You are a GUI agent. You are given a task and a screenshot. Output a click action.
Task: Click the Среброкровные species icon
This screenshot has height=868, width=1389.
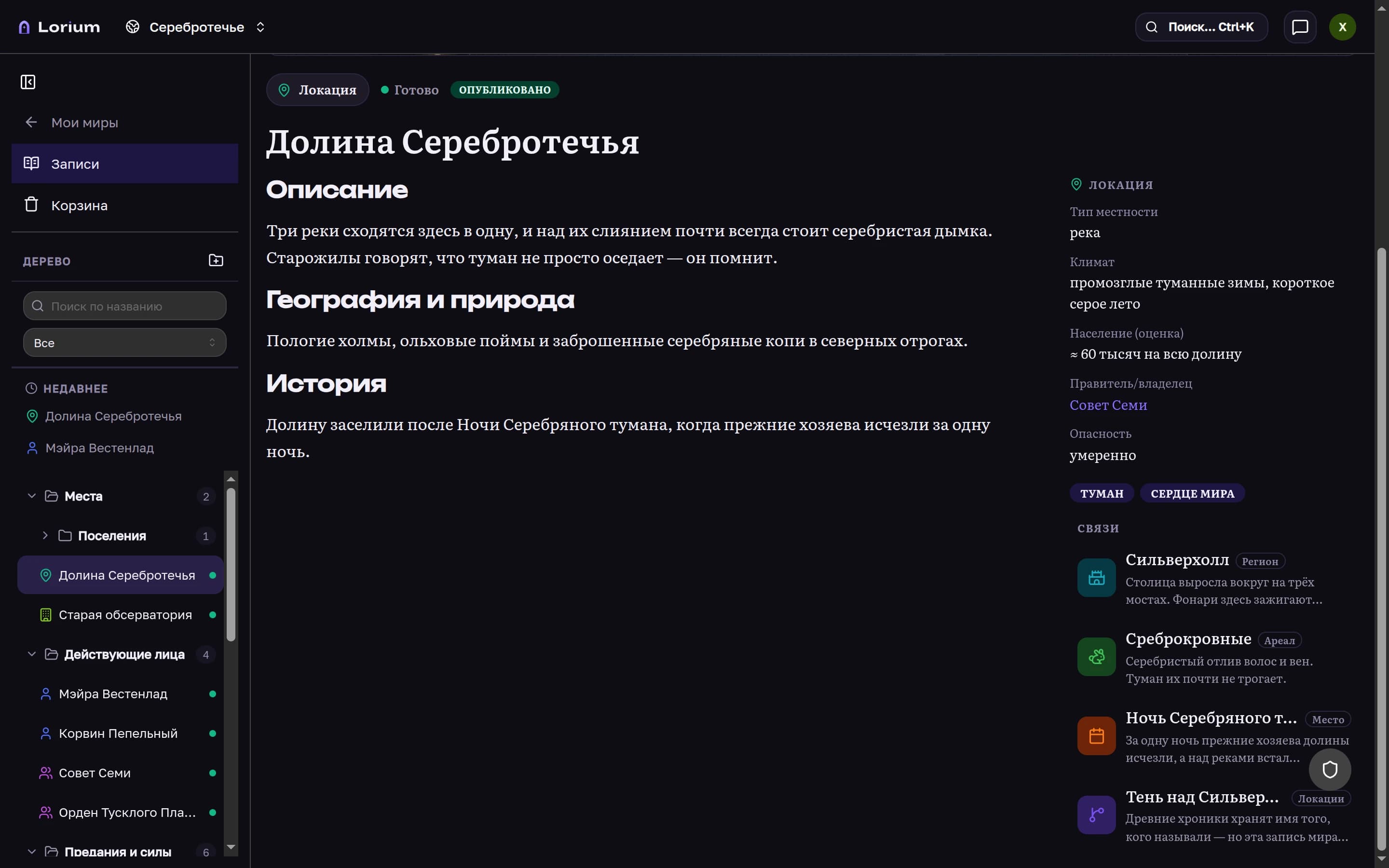[x=1096, y=657]
